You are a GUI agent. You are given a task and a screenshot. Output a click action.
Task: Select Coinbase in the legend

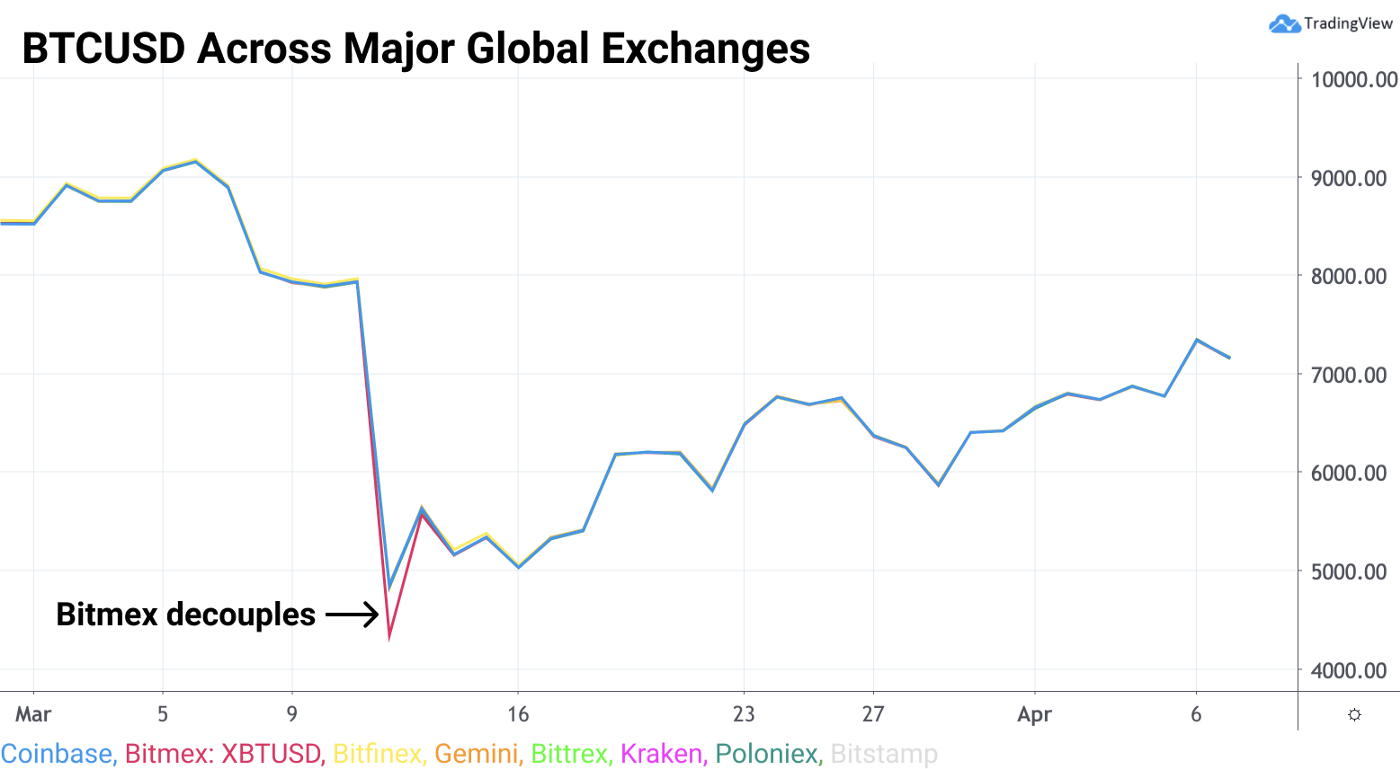56,752
